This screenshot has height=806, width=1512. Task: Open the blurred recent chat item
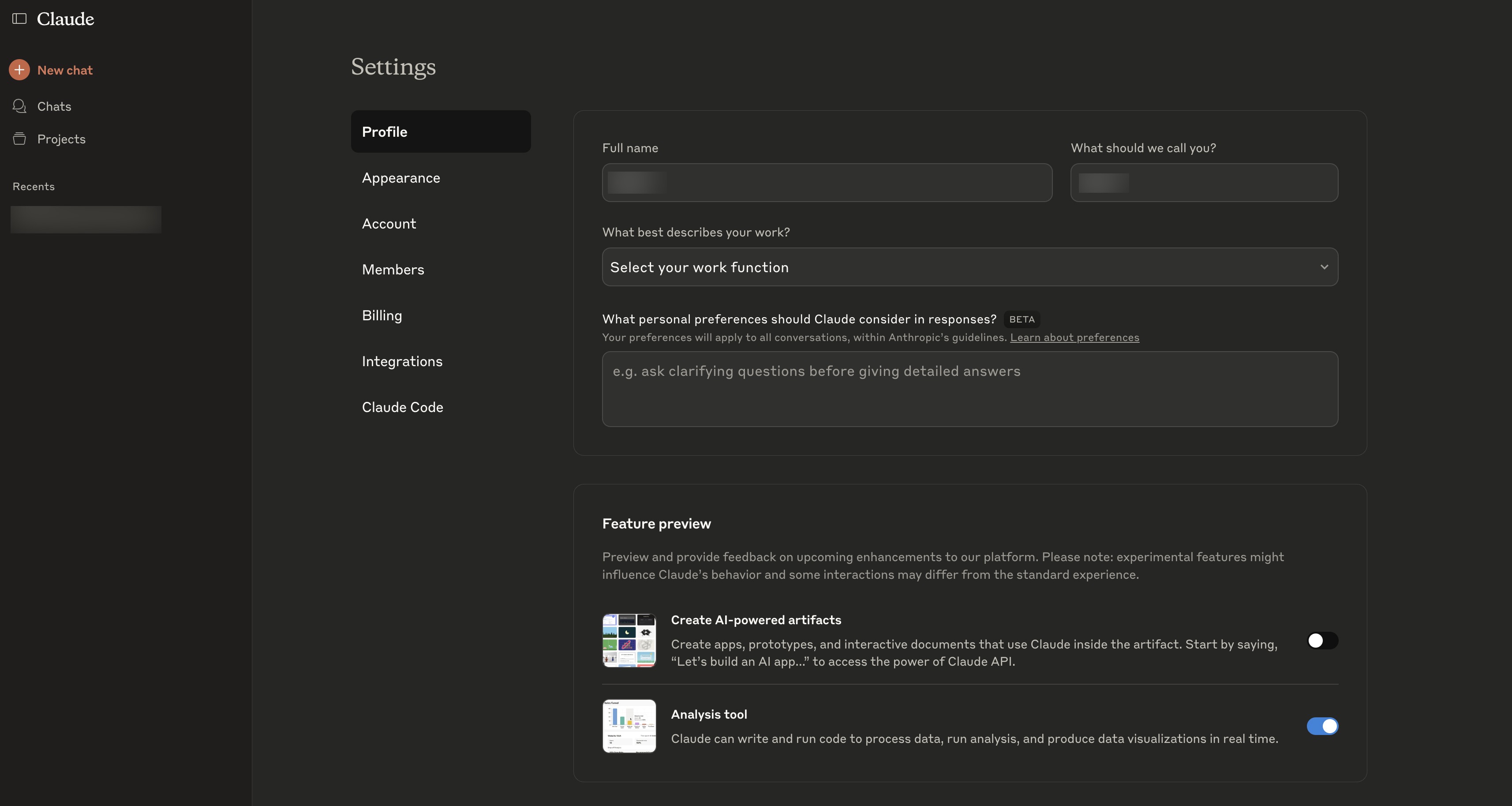point(86,220)
